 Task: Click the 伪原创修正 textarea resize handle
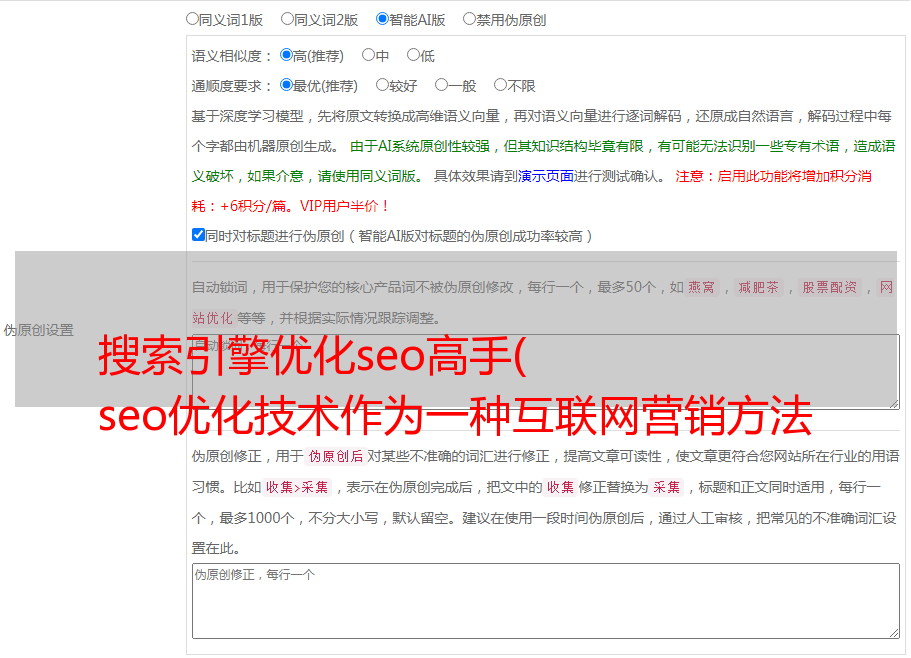coord(894,633)
